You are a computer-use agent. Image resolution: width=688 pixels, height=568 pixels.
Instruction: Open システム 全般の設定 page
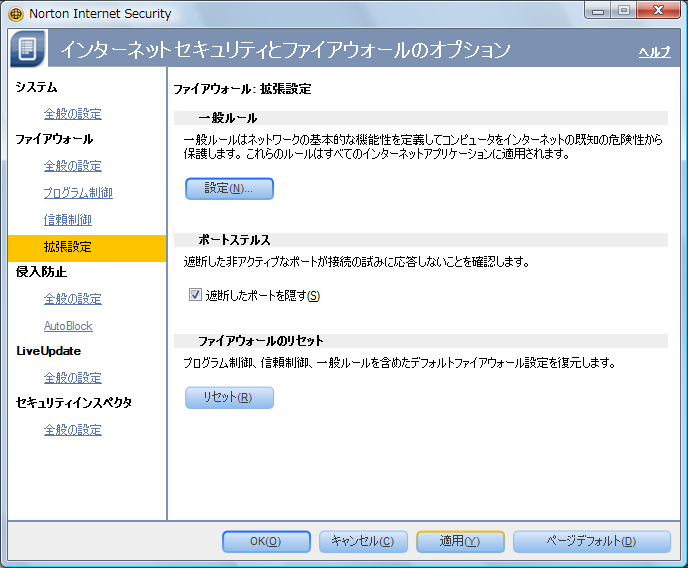(72, 114)
